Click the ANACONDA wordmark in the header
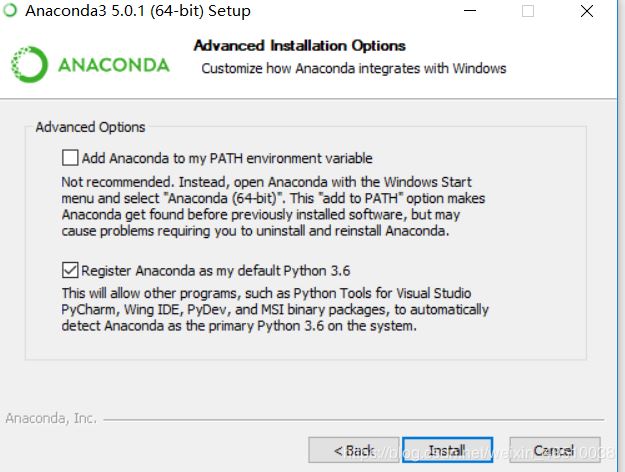625x472 pixels. (113, 66)
